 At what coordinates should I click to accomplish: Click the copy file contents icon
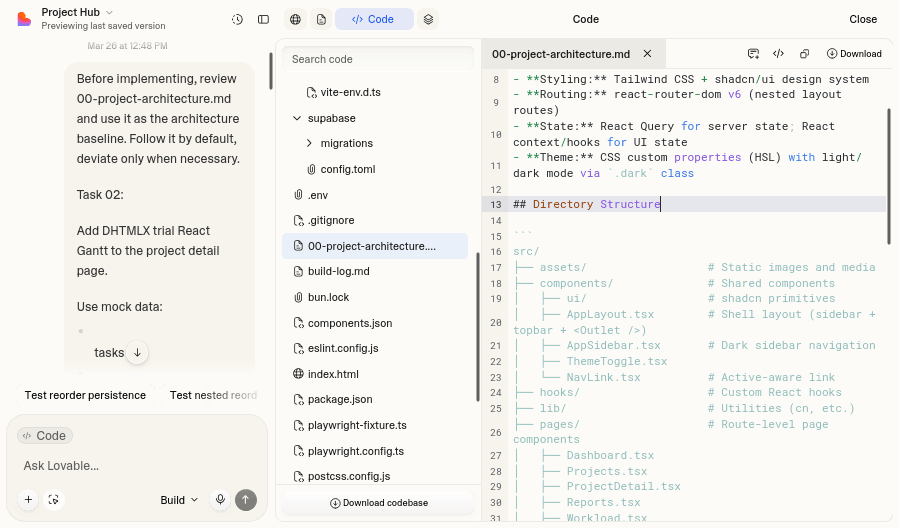804,53
